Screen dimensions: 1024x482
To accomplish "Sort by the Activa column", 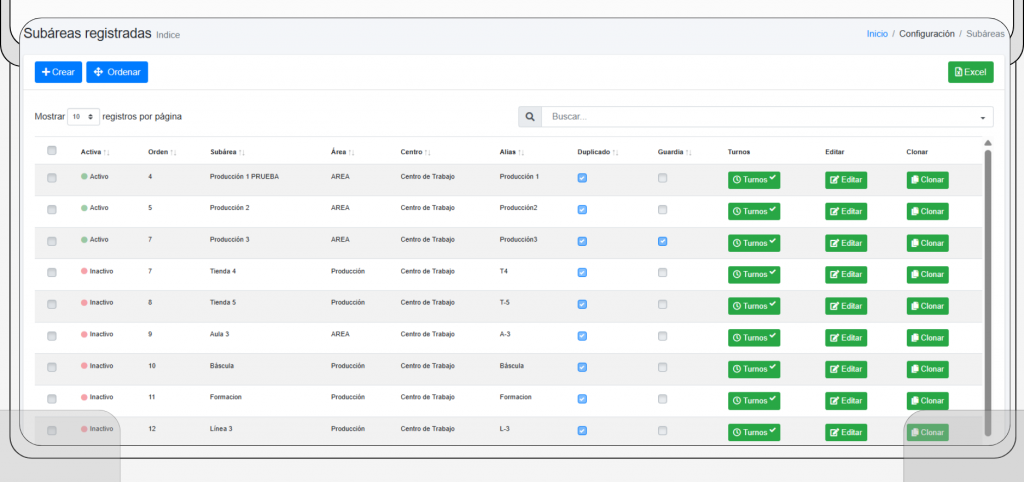I will click(x=95, y=152).
